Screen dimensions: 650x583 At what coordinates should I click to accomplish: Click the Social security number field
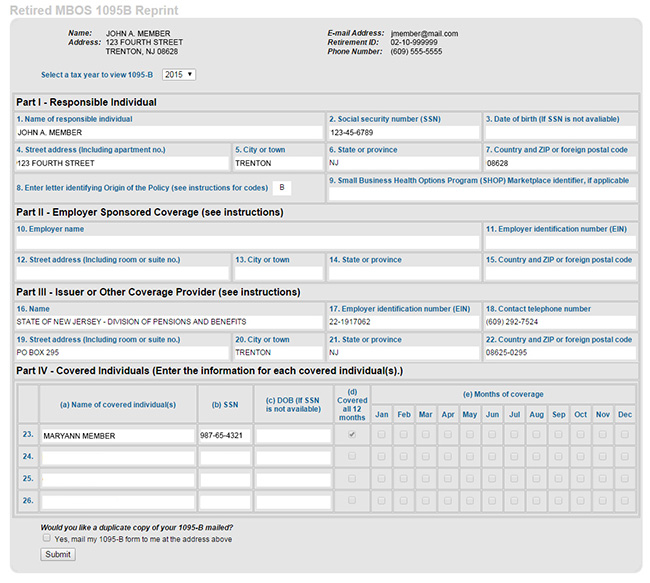[404, 133]
